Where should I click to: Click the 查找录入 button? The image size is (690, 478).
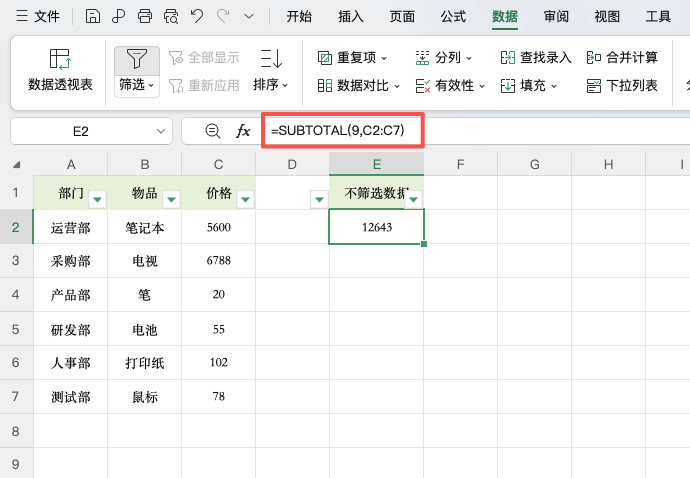(536, 58)
